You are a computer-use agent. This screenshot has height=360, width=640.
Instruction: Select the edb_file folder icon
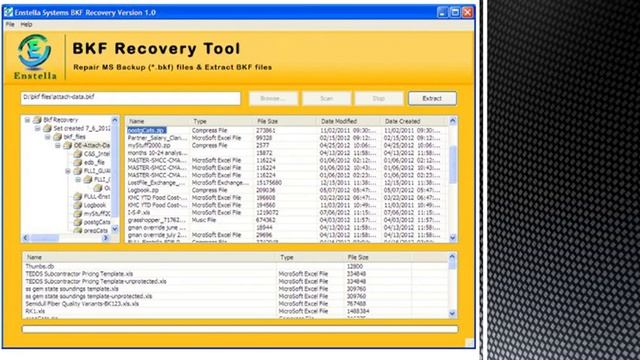[x=78, y=162]
